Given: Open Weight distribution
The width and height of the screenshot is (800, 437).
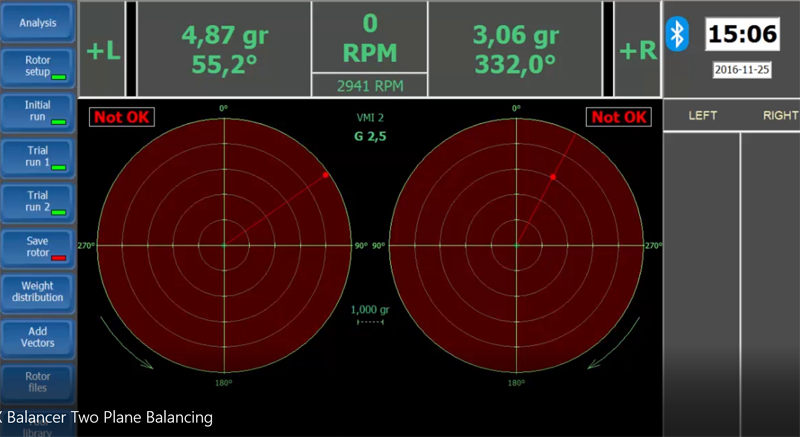Looking at the screenshot, I should click(x=38, y=291).
